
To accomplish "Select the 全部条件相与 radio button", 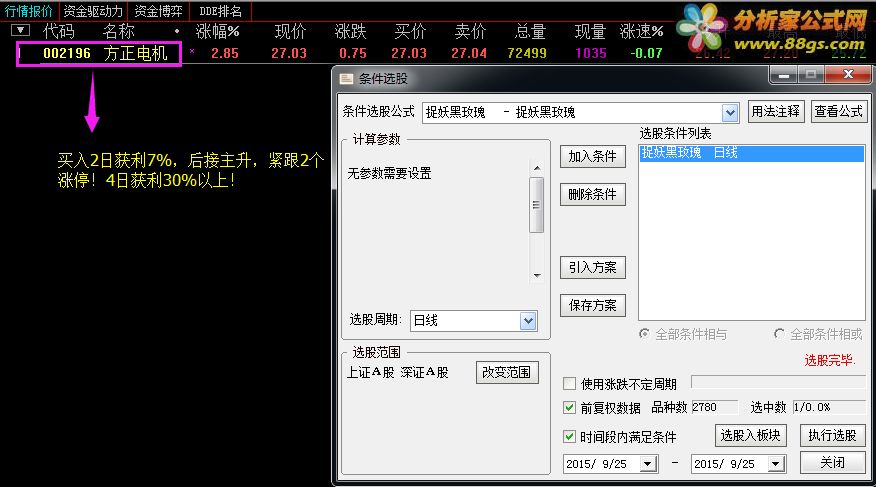I will 644,334.
